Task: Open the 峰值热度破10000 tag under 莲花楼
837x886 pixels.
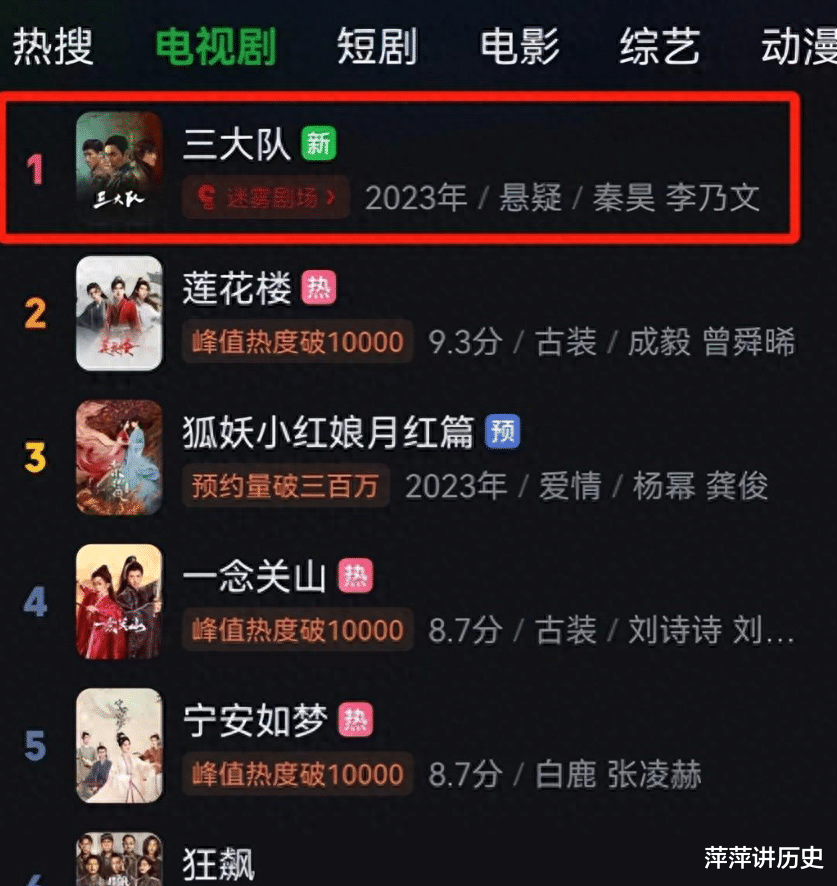Action: coord(298,342)
